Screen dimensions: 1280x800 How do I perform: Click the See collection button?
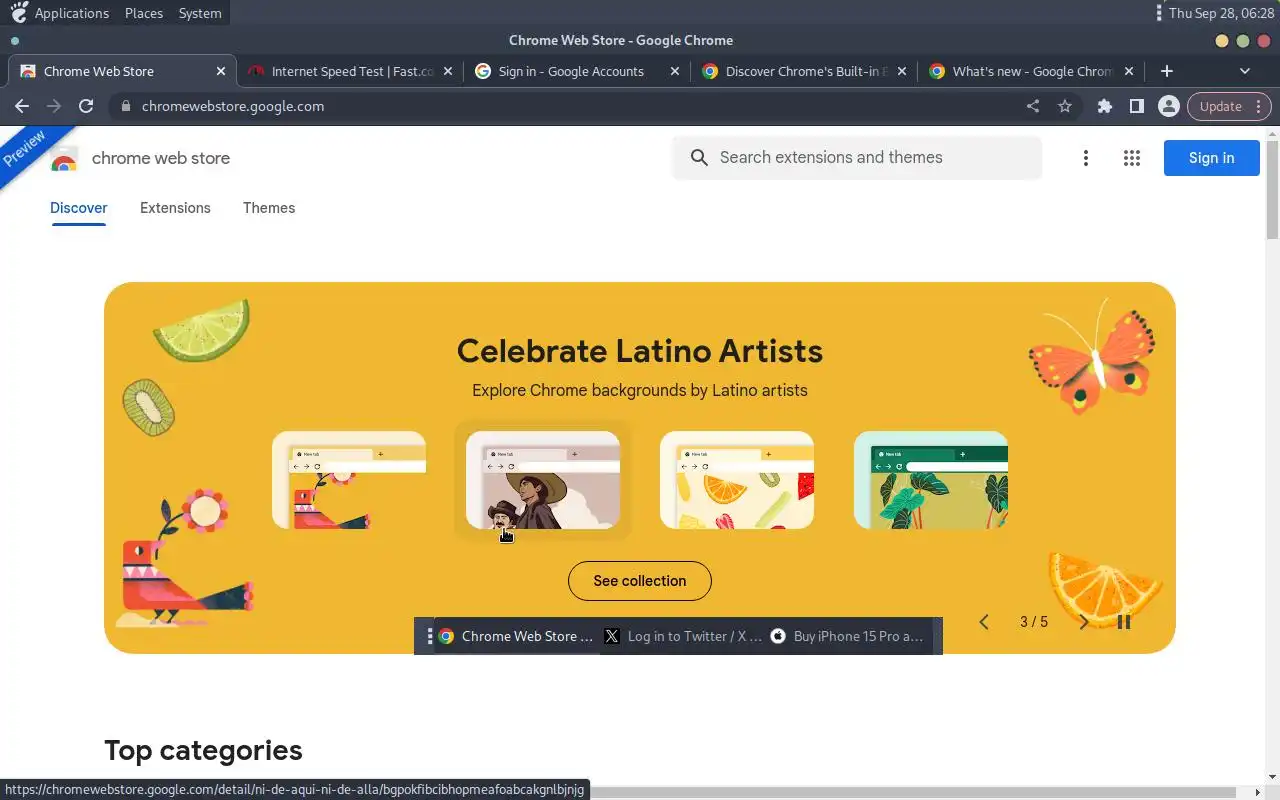(640, 581)
